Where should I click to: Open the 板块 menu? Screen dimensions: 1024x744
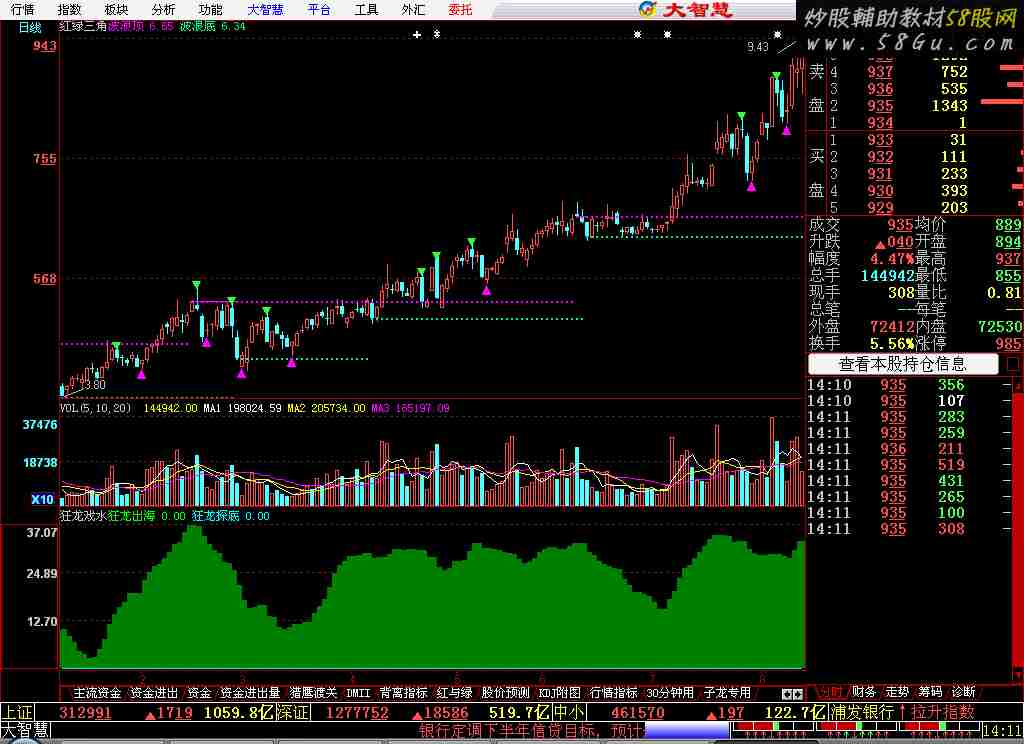[x=116, y=9]
